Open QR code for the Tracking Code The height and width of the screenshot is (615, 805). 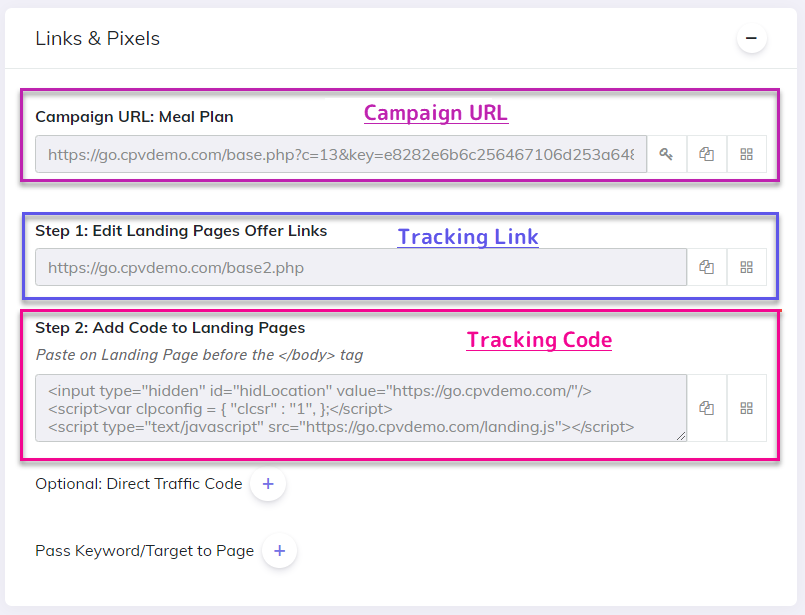point(746,408)
